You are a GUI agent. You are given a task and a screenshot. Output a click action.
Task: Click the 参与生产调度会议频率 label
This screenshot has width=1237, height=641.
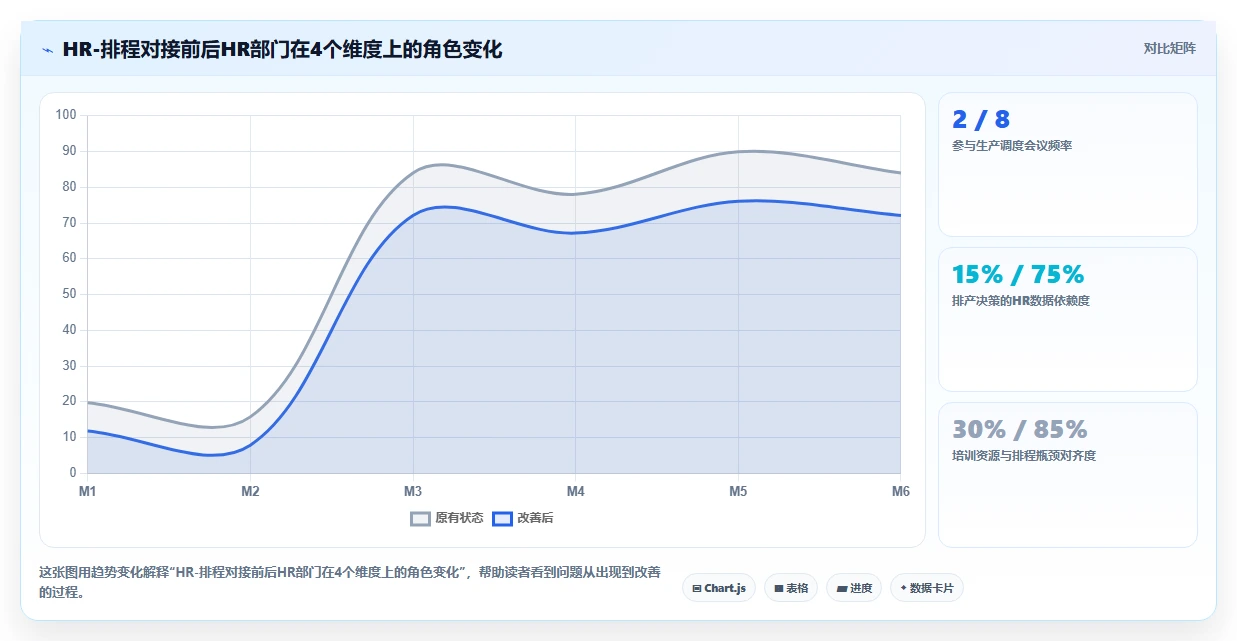point(1012,146)
